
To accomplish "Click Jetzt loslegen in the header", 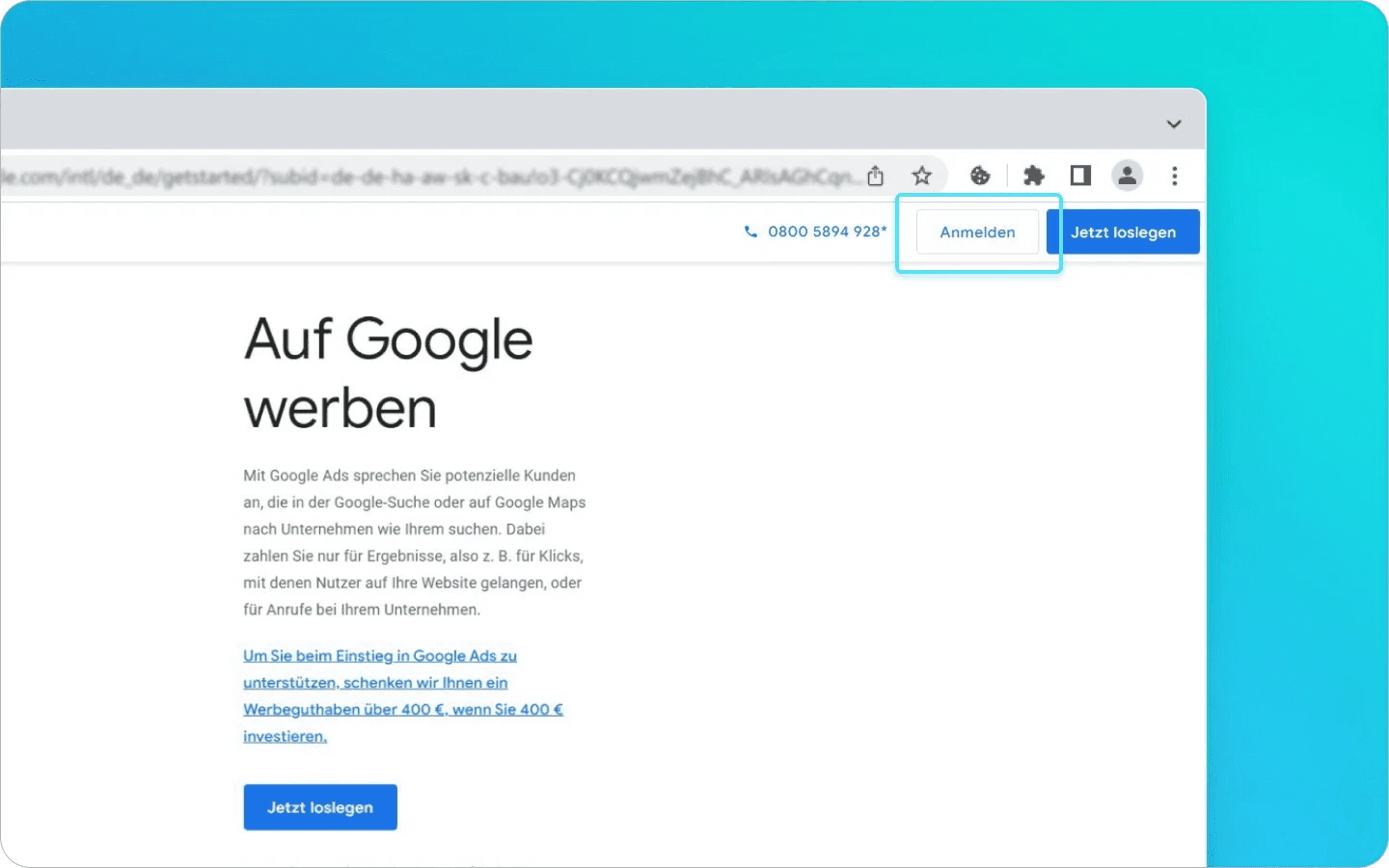I will click(x=1123, y=232).
